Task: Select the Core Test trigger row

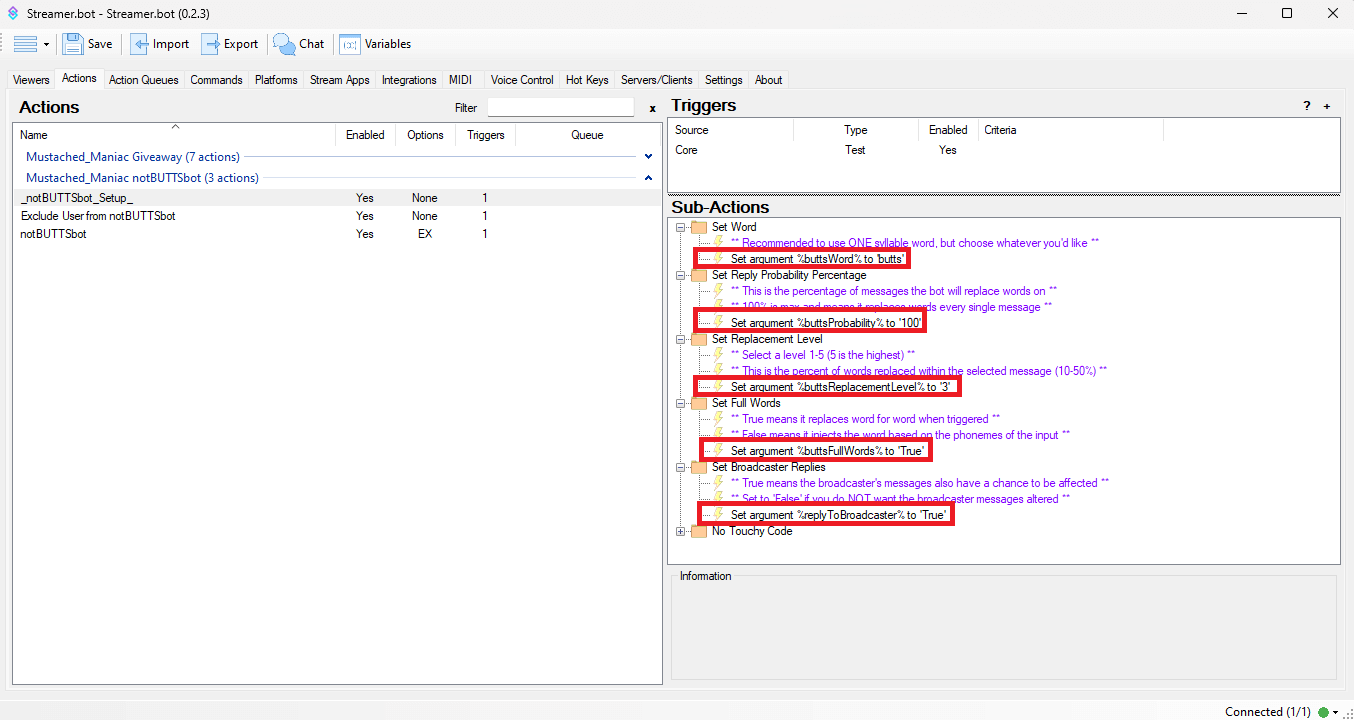Action: point(1003,150)
